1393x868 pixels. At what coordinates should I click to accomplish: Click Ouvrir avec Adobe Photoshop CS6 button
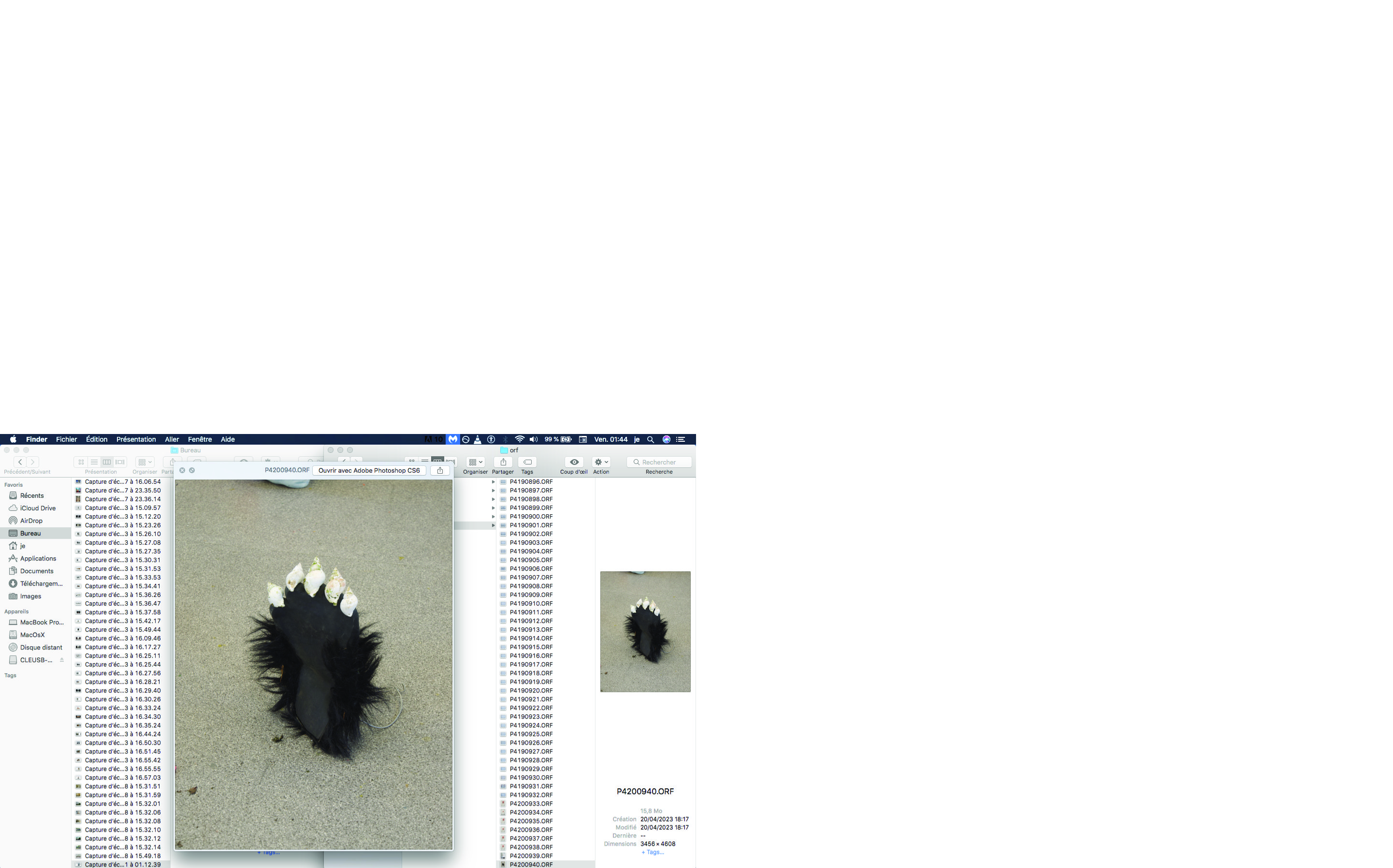coord(369,470)
